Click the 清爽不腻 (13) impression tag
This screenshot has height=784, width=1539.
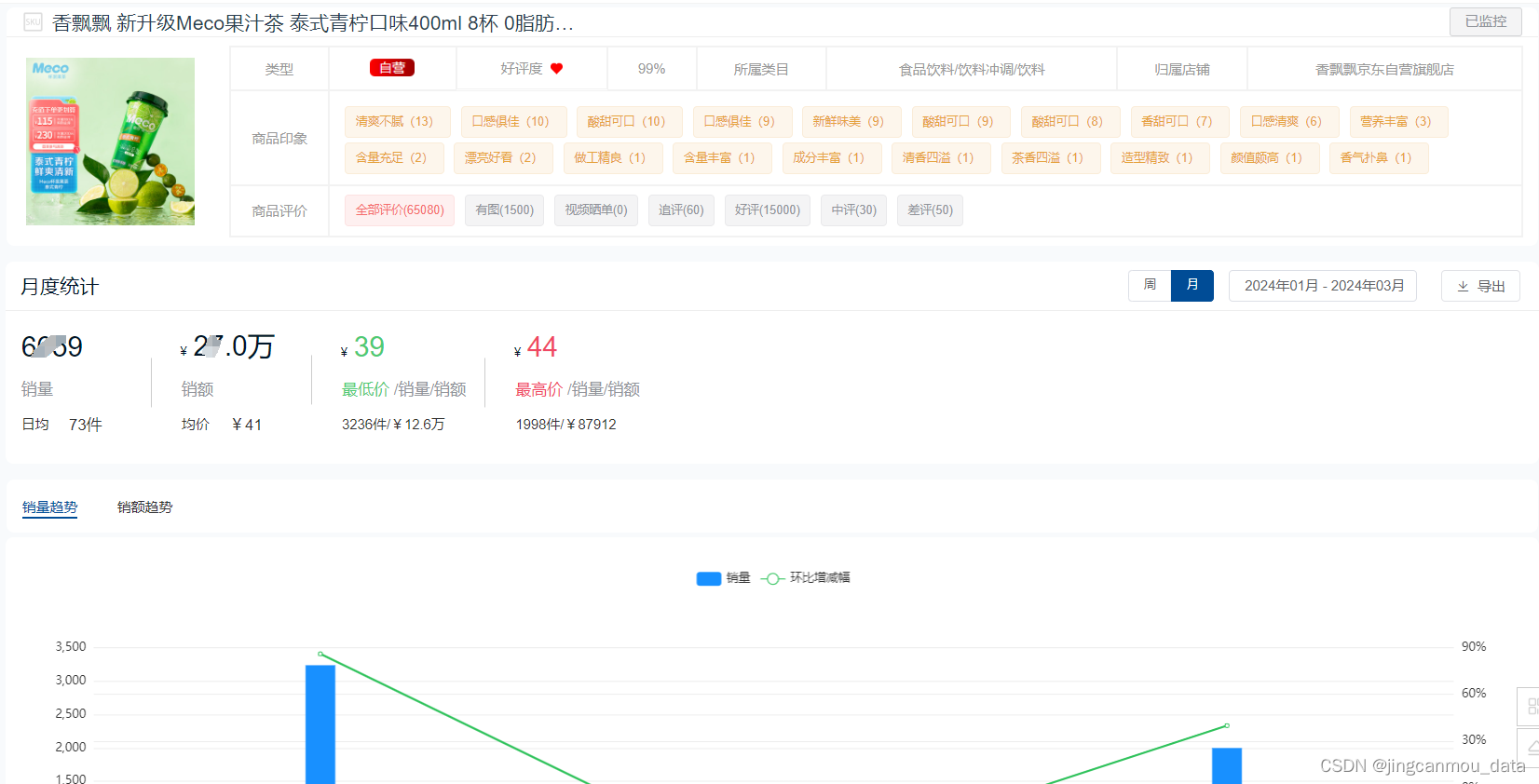(x=397, y=122)
